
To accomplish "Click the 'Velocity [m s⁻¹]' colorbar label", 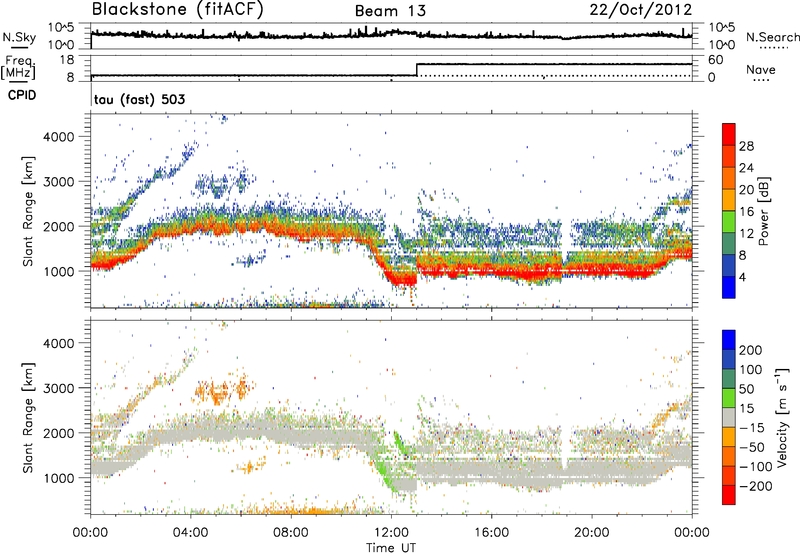I will point(781,417).
